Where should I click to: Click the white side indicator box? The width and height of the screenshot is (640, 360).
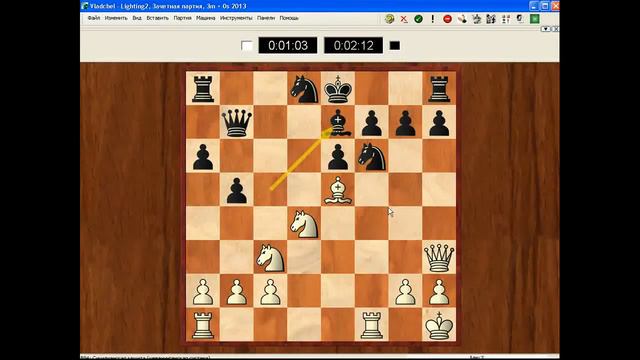(247, 46)
